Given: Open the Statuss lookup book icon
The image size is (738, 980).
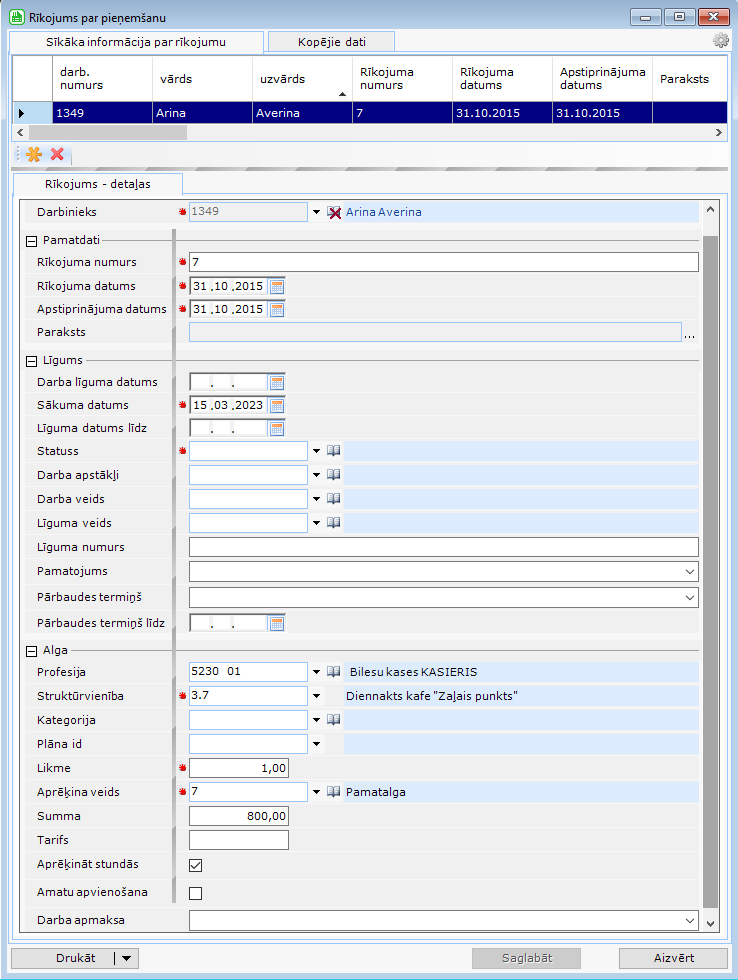Looking at the screenshot, I should (x=334, y=452).
